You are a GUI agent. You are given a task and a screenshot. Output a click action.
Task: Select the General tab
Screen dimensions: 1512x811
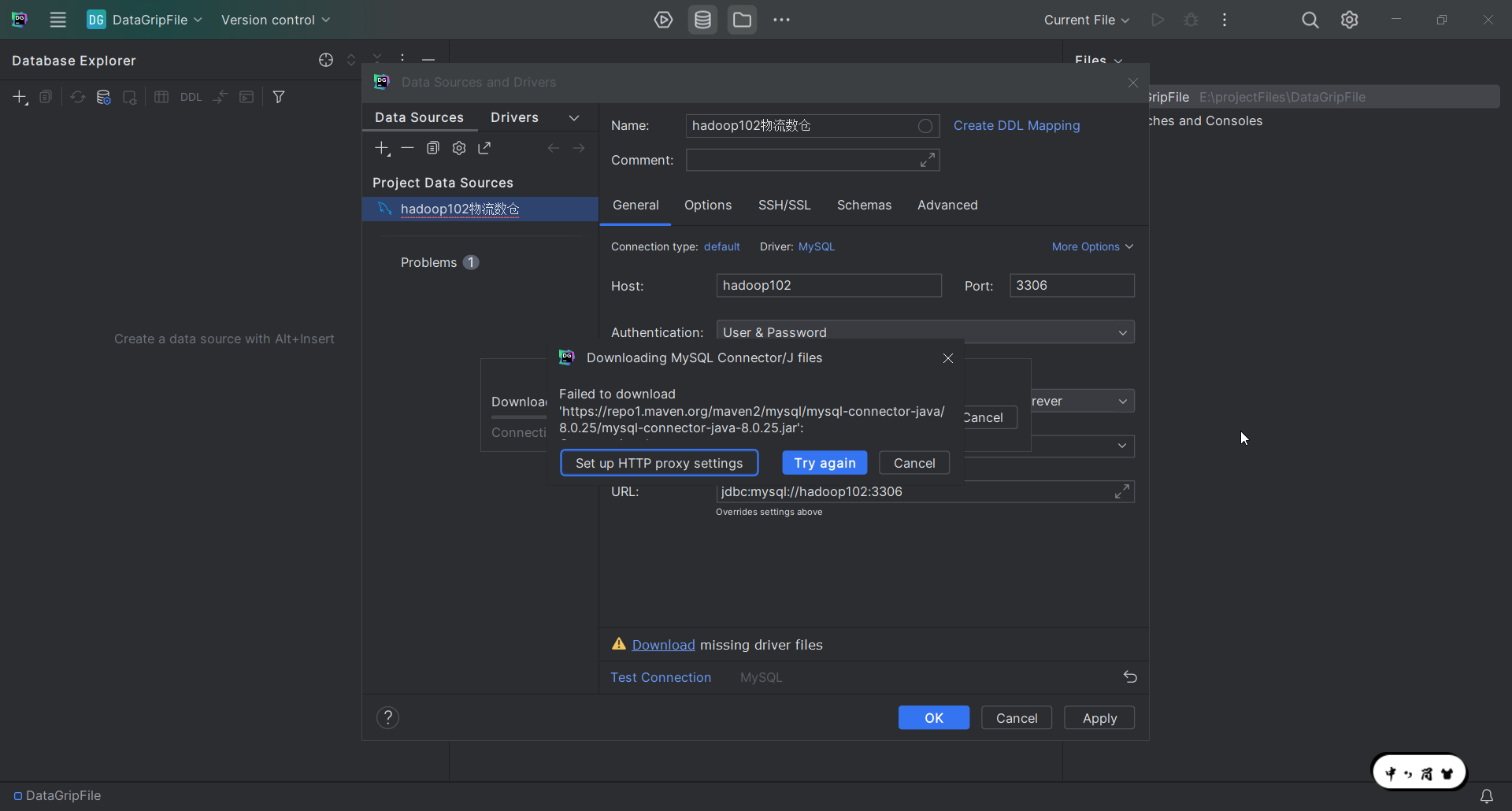click(x=636, y=205)
